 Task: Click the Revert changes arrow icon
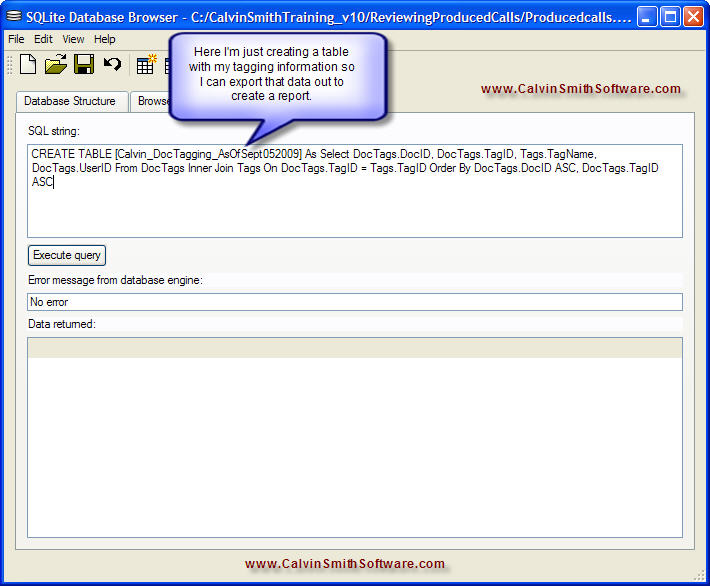tap(112, 65)
